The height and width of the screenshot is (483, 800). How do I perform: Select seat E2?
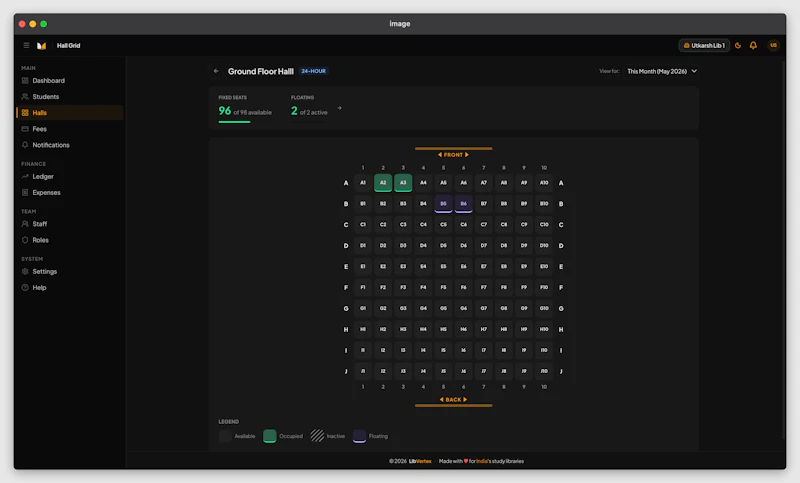pos(383,266)
